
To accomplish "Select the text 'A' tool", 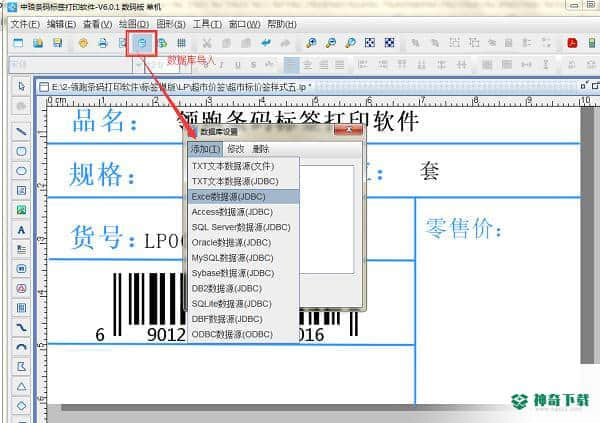I will (x=21, y=230).
